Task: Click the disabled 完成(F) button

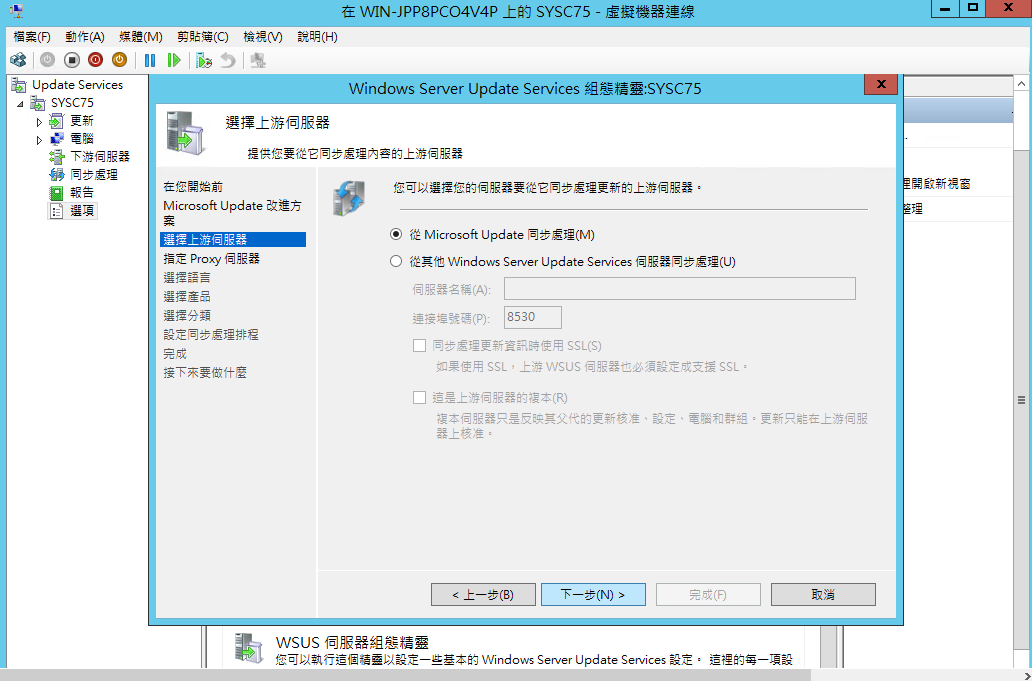Action: [708, 595]
